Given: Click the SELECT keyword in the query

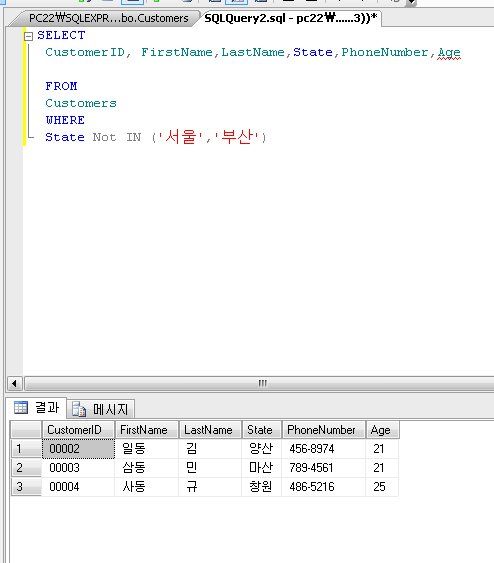Looking at the screenshot, I should click(61, 36).
